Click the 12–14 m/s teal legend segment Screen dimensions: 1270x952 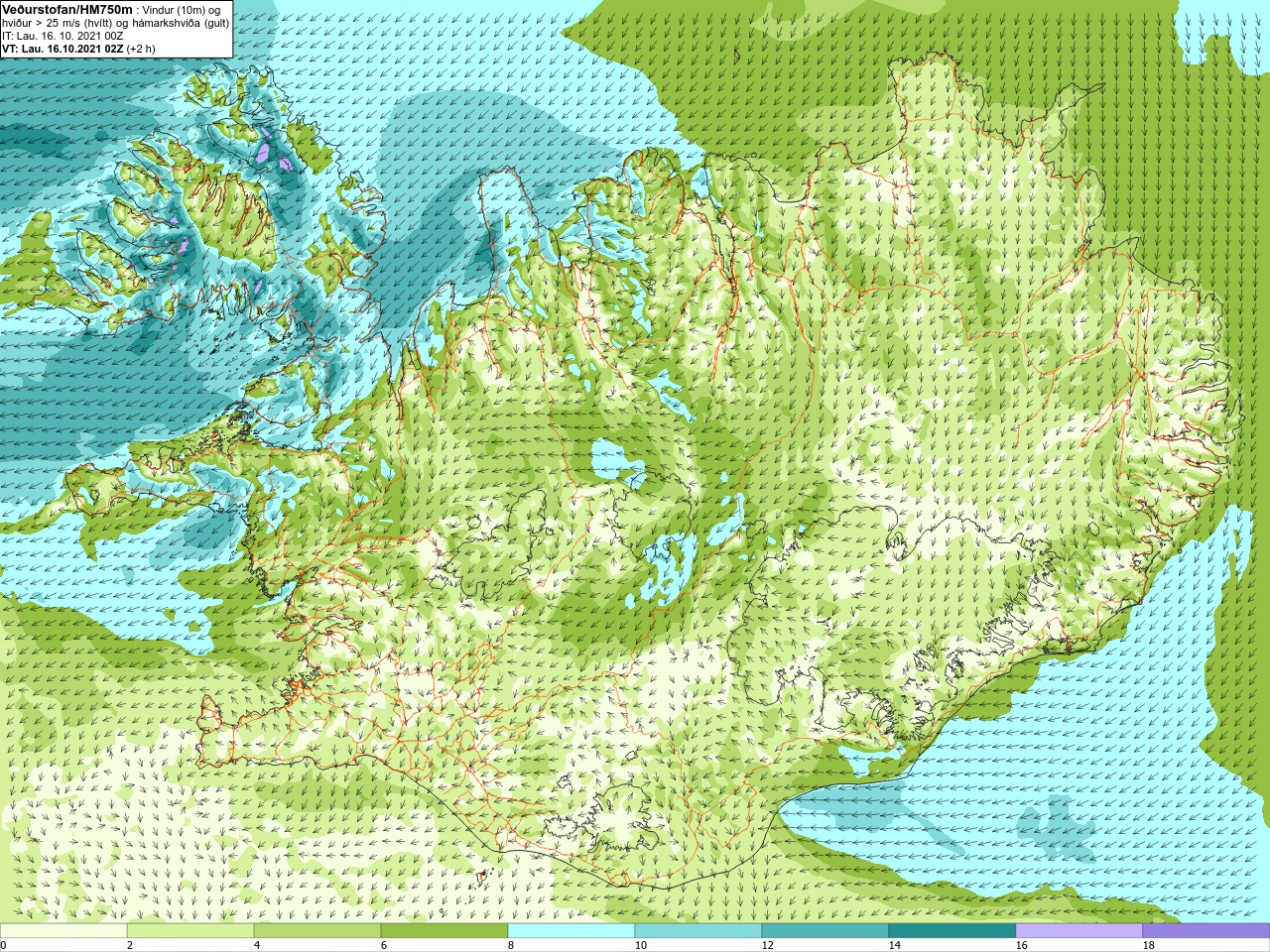825,931
